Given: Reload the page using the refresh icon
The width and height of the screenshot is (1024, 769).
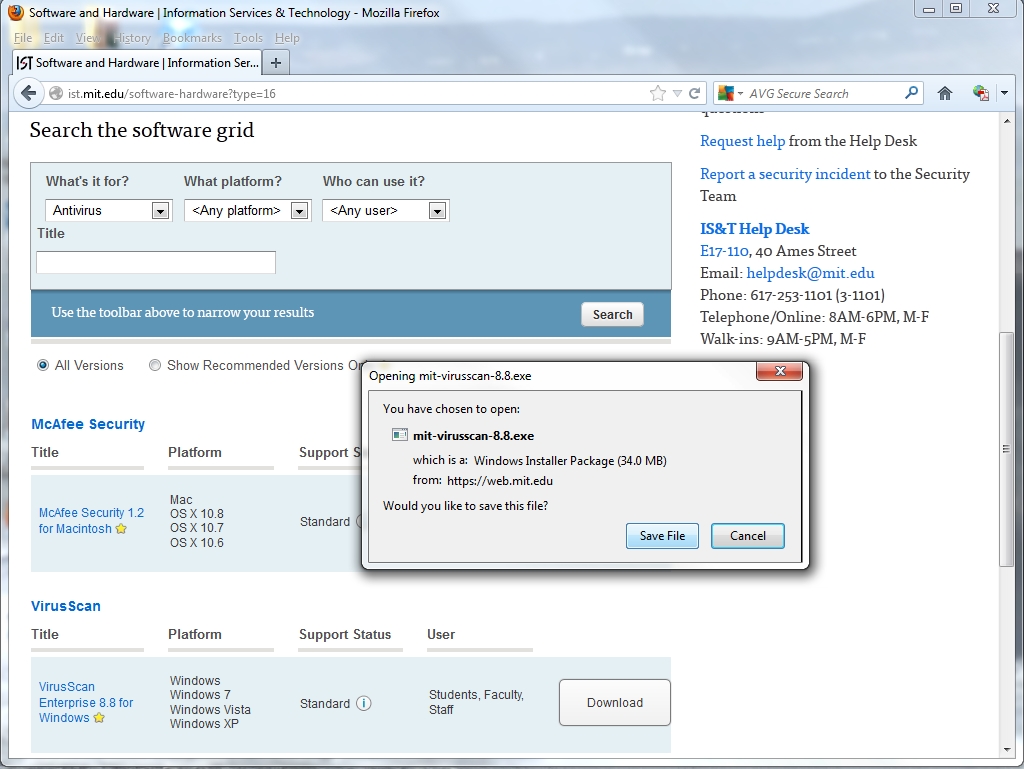Looking at the screenshot, I should pyautogui.click(x=696, y=93).
